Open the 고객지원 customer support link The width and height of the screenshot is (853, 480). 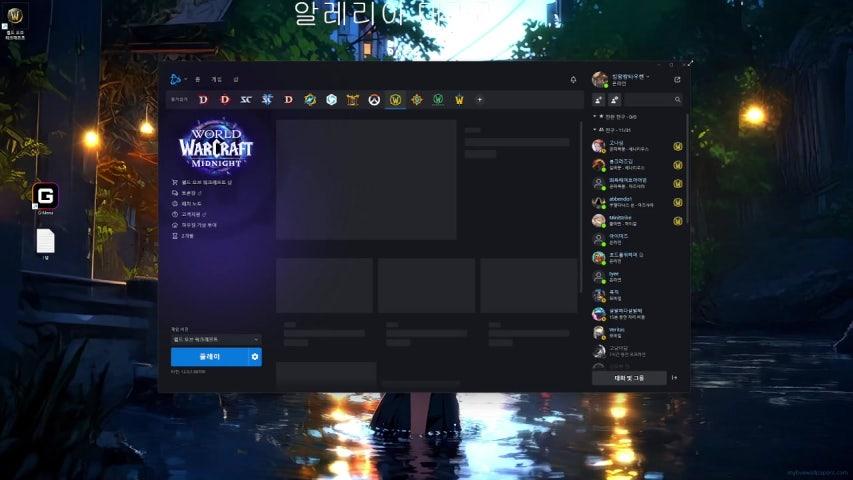click(189, 214)
